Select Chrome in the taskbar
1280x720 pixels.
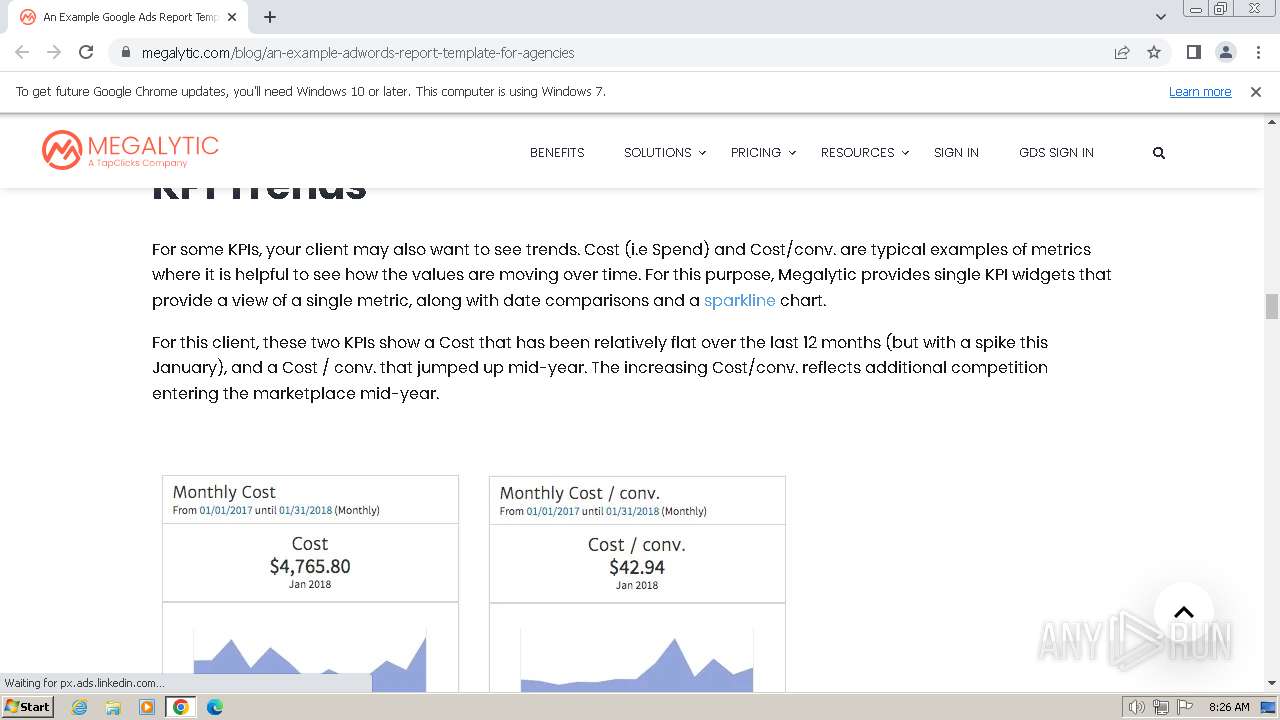tap(181, 707)
